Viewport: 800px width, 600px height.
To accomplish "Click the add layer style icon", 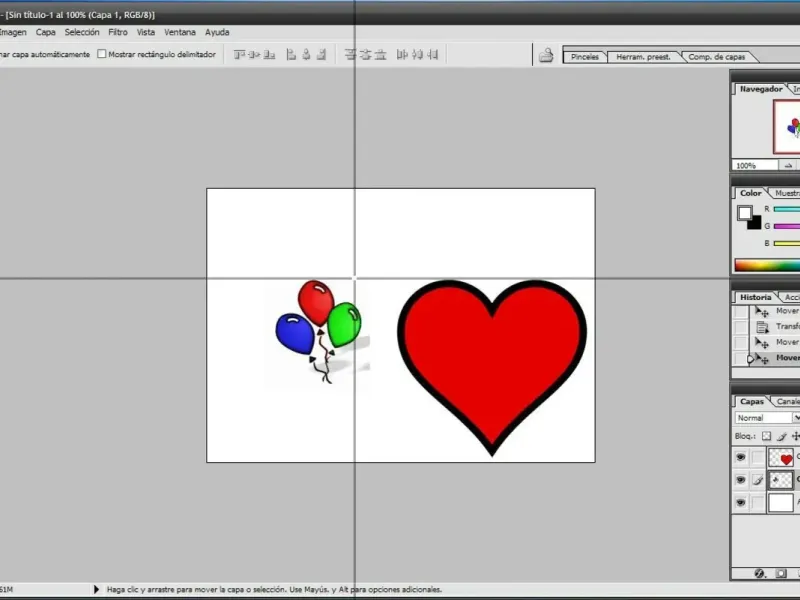I will click(760, 573).
